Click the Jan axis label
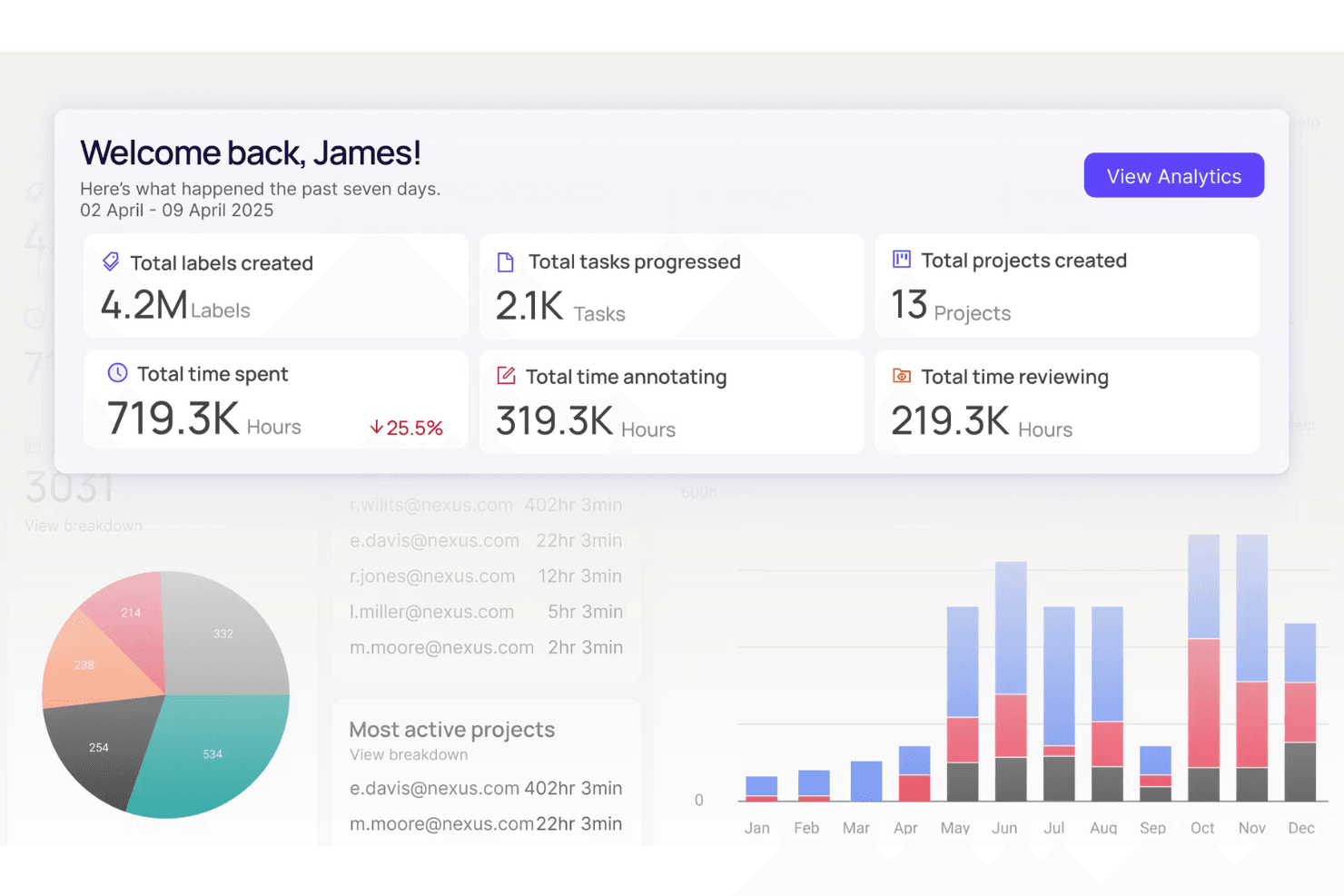Viewport: 1344px width, 896px height. 757,828
